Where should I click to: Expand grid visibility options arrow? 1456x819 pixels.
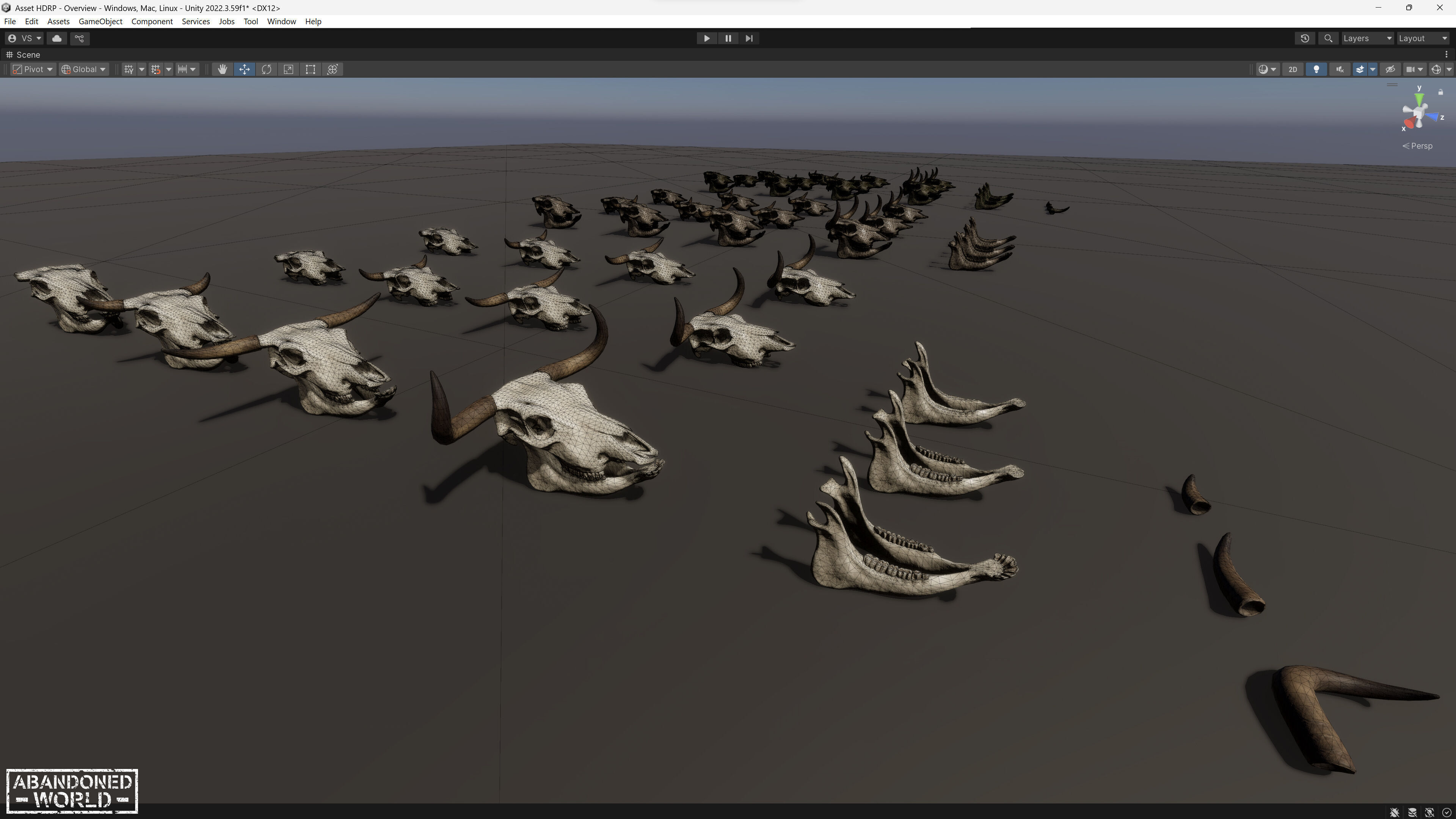pos(141,69)
